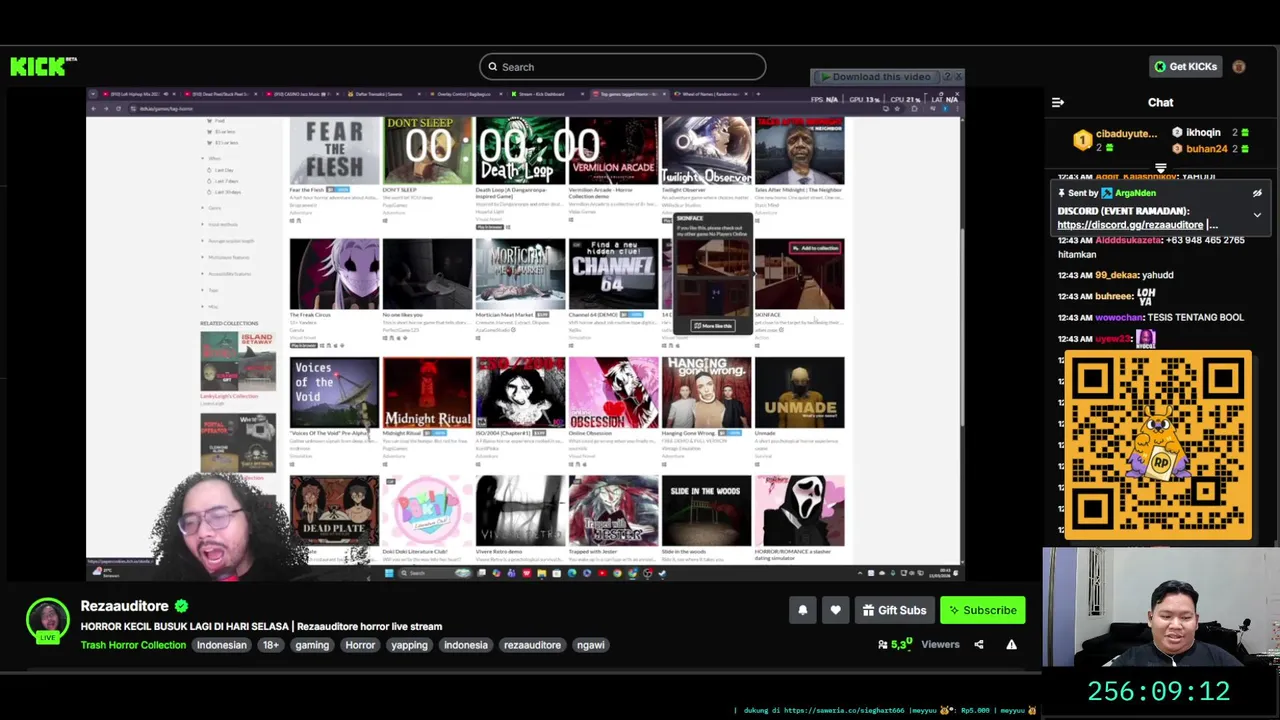
Task: Click the streamed browser's back arrow
Action: point(94,108)
